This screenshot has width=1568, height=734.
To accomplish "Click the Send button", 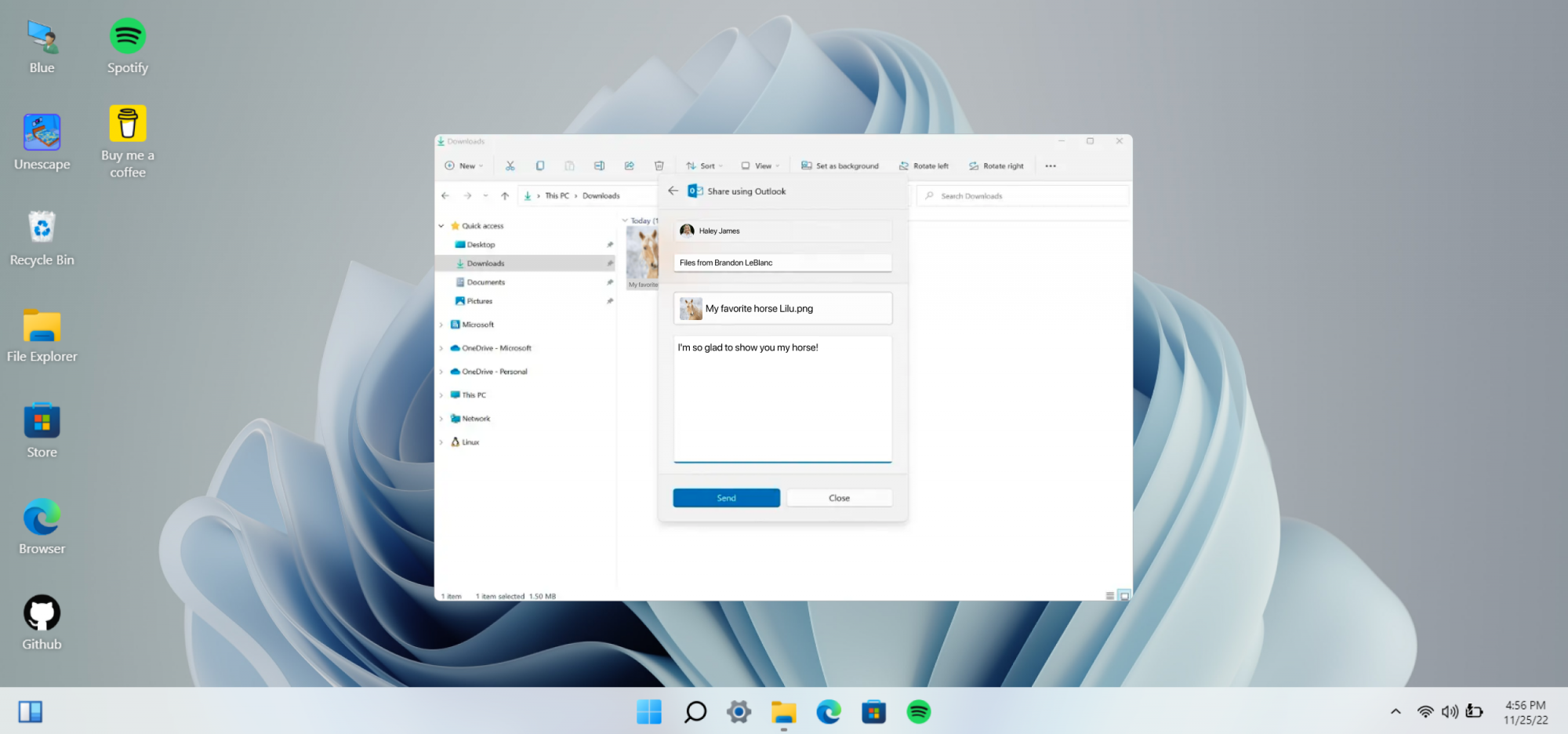I will tap(726, 498).
